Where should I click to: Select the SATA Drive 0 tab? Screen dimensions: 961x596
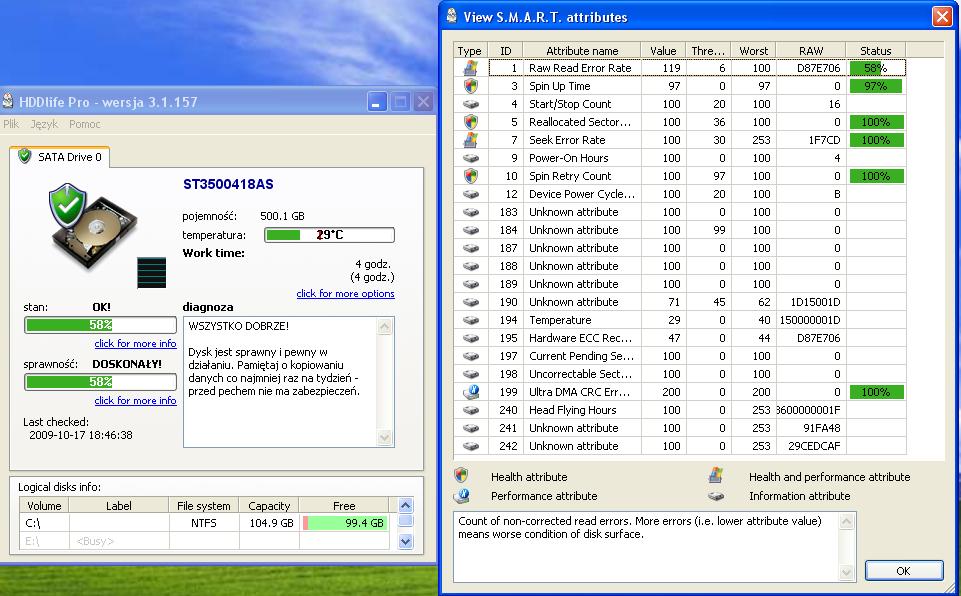click(60, 157)
